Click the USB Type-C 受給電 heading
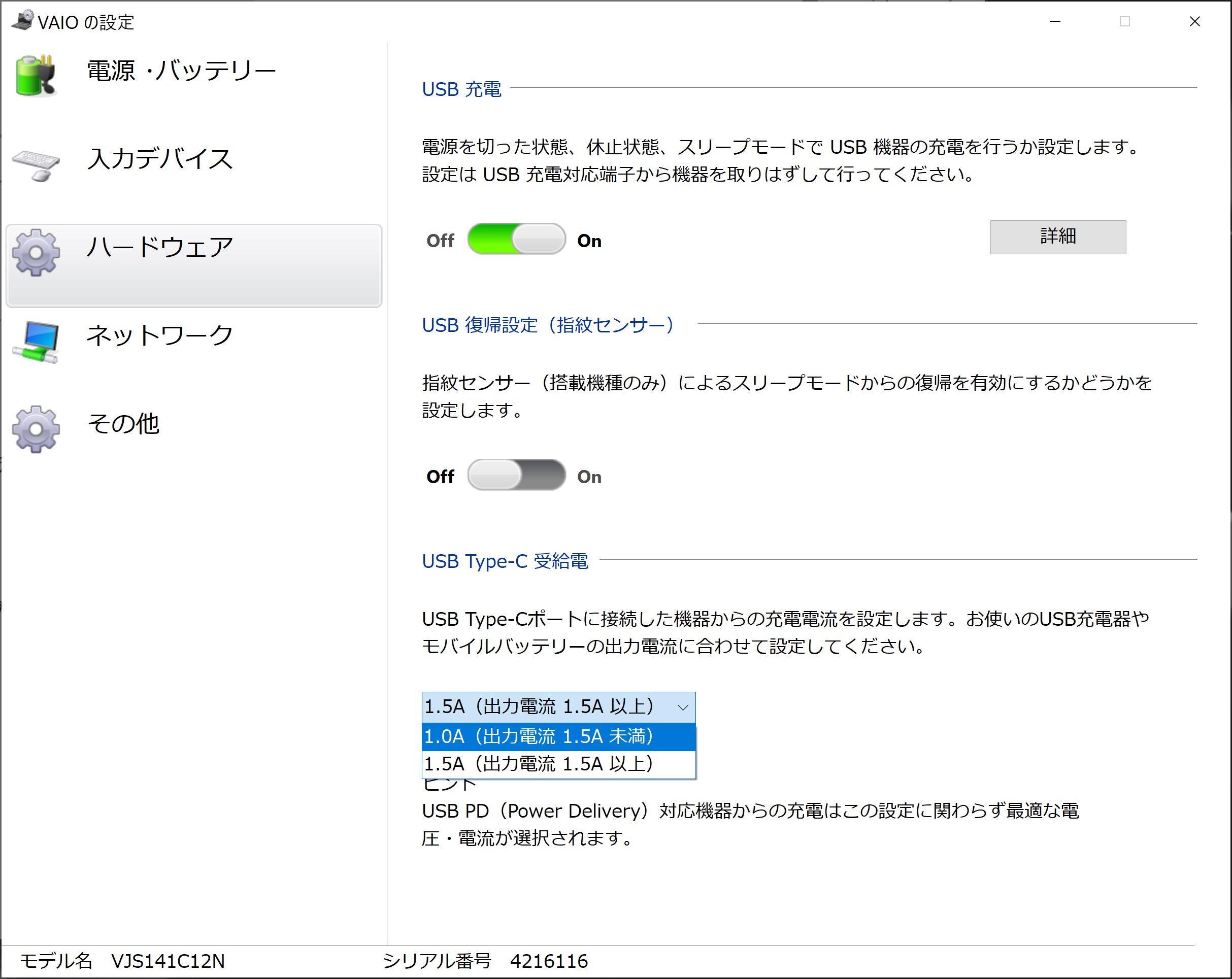Image resolution: width=1232 pixels, height=979 pixels. pyautogui.click(x=505, y=561)
